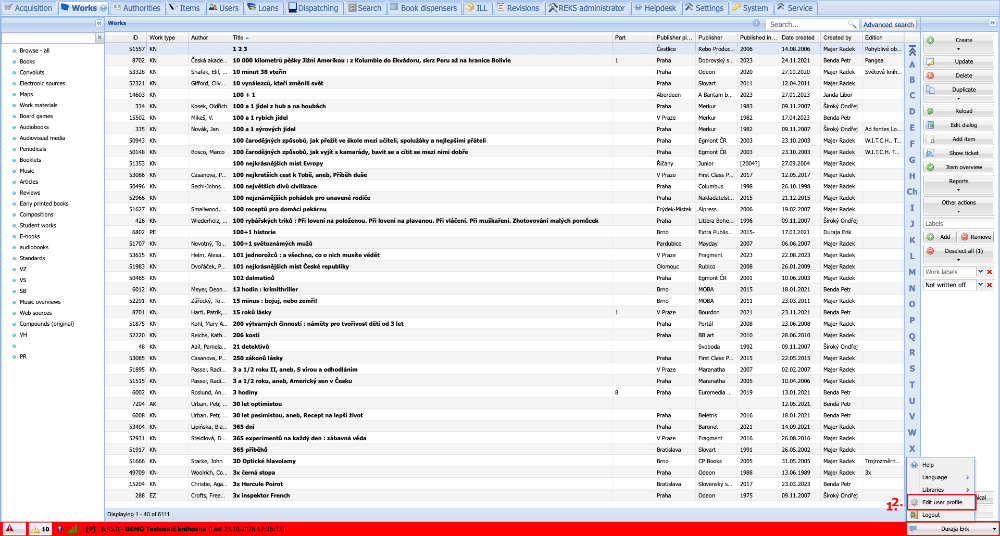Click the Reload button
1000x536 pixels.
tap(959, 111)
